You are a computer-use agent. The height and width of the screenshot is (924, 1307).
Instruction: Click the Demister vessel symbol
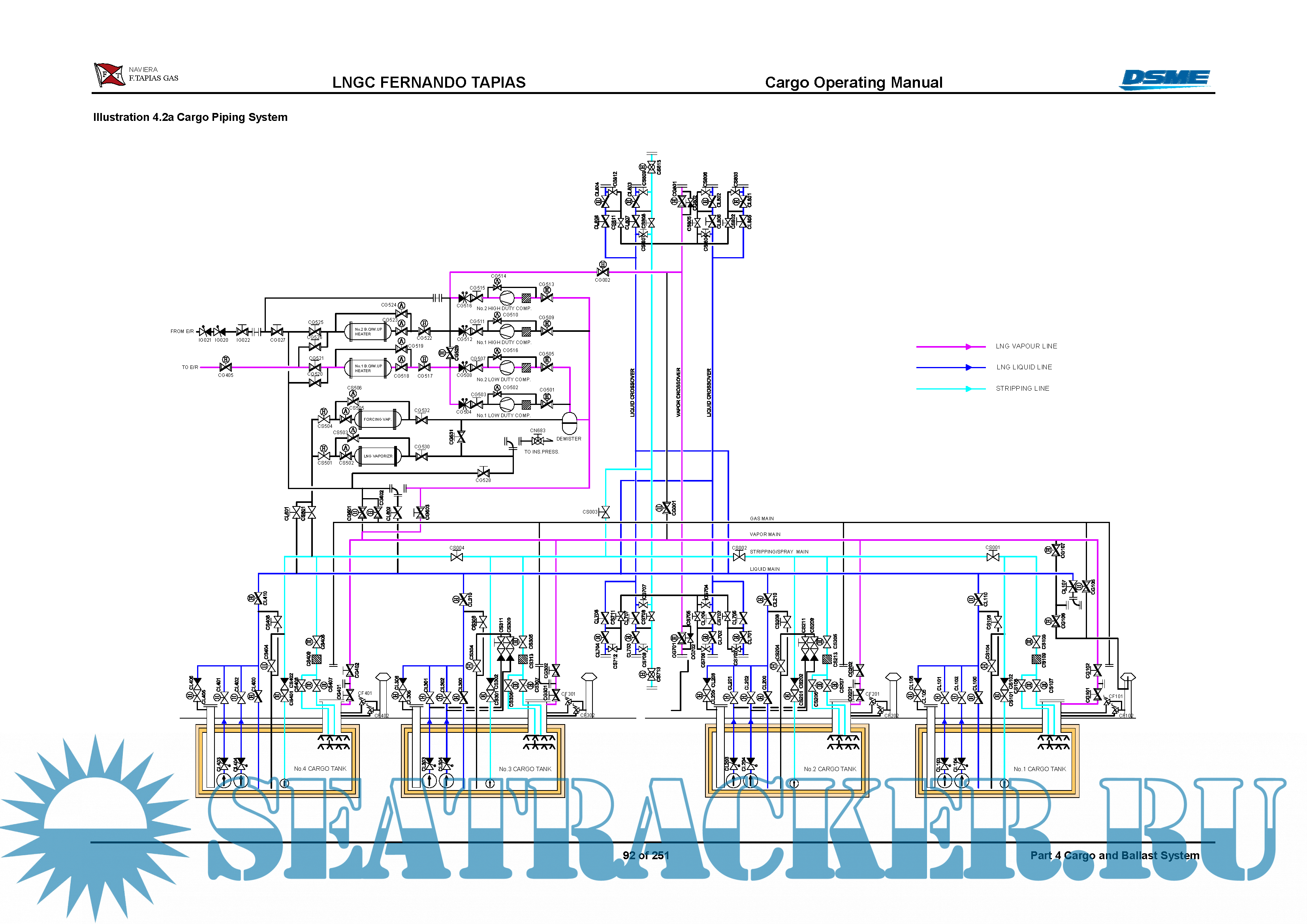pyautogui.click(x=569, y=423)
